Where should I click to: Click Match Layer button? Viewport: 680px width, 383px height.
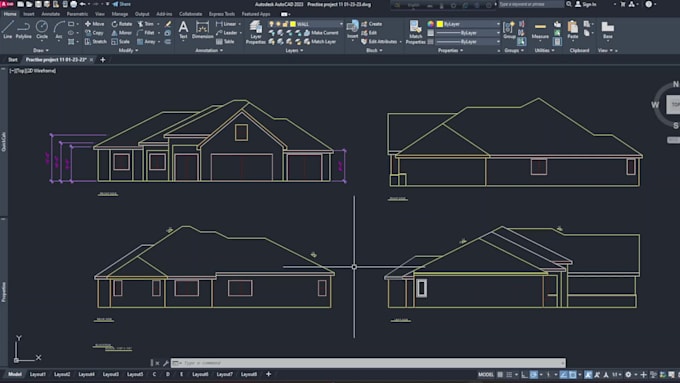(x=320, y=42)
